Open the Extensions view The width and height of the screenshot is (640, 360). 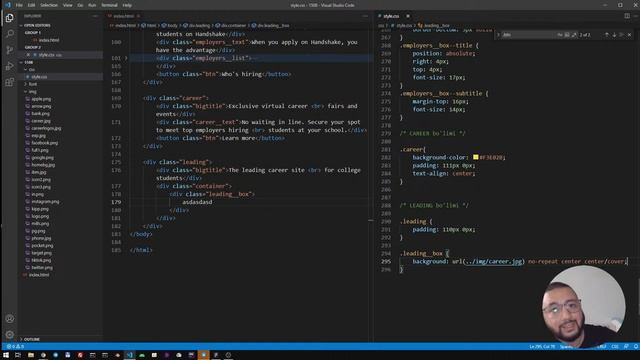click(9, 82)
